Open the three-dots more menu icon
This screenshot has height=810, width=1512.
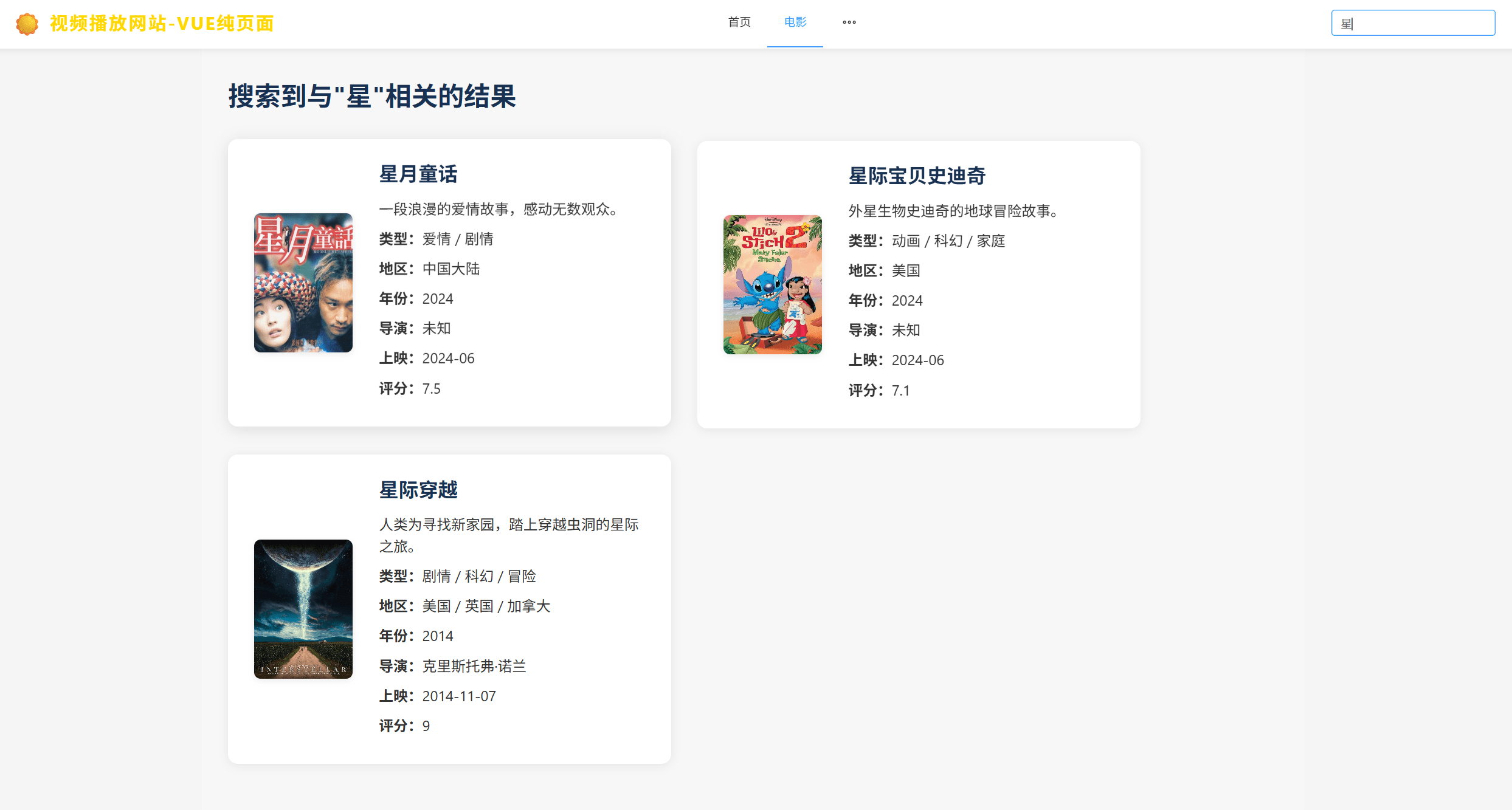849,22
